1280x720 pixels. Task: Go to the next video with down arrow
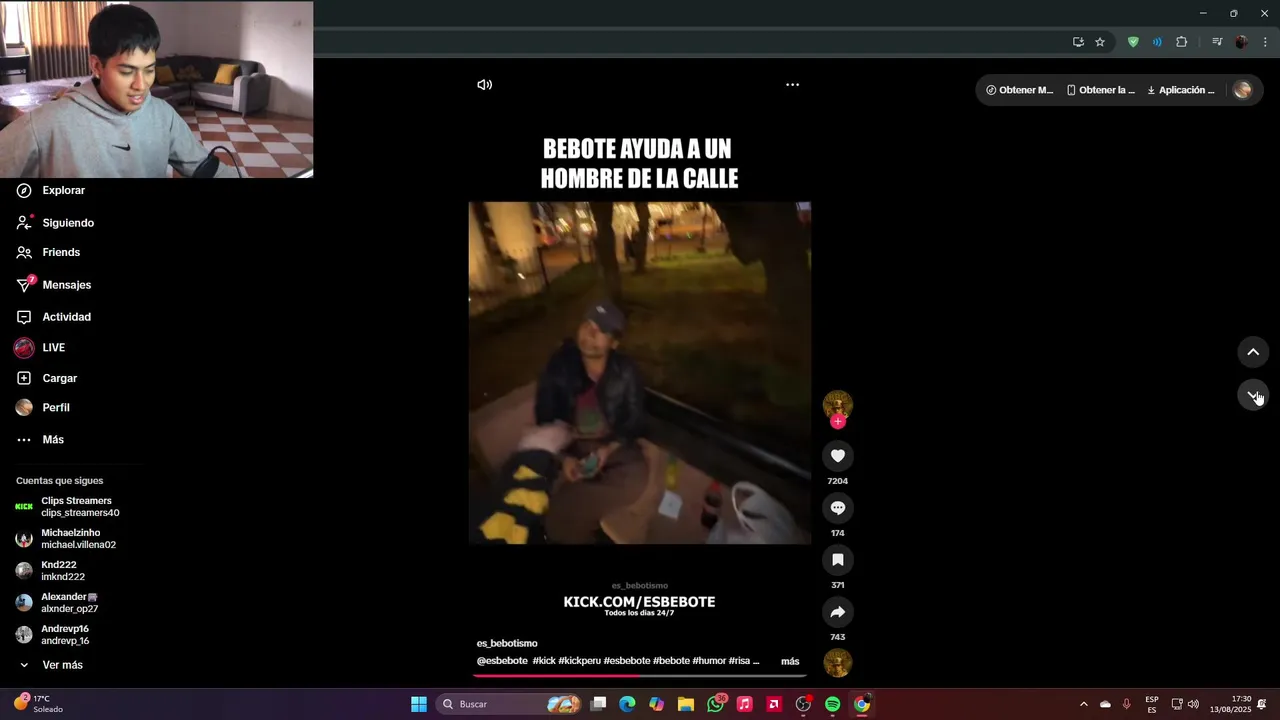(1252, 395)
